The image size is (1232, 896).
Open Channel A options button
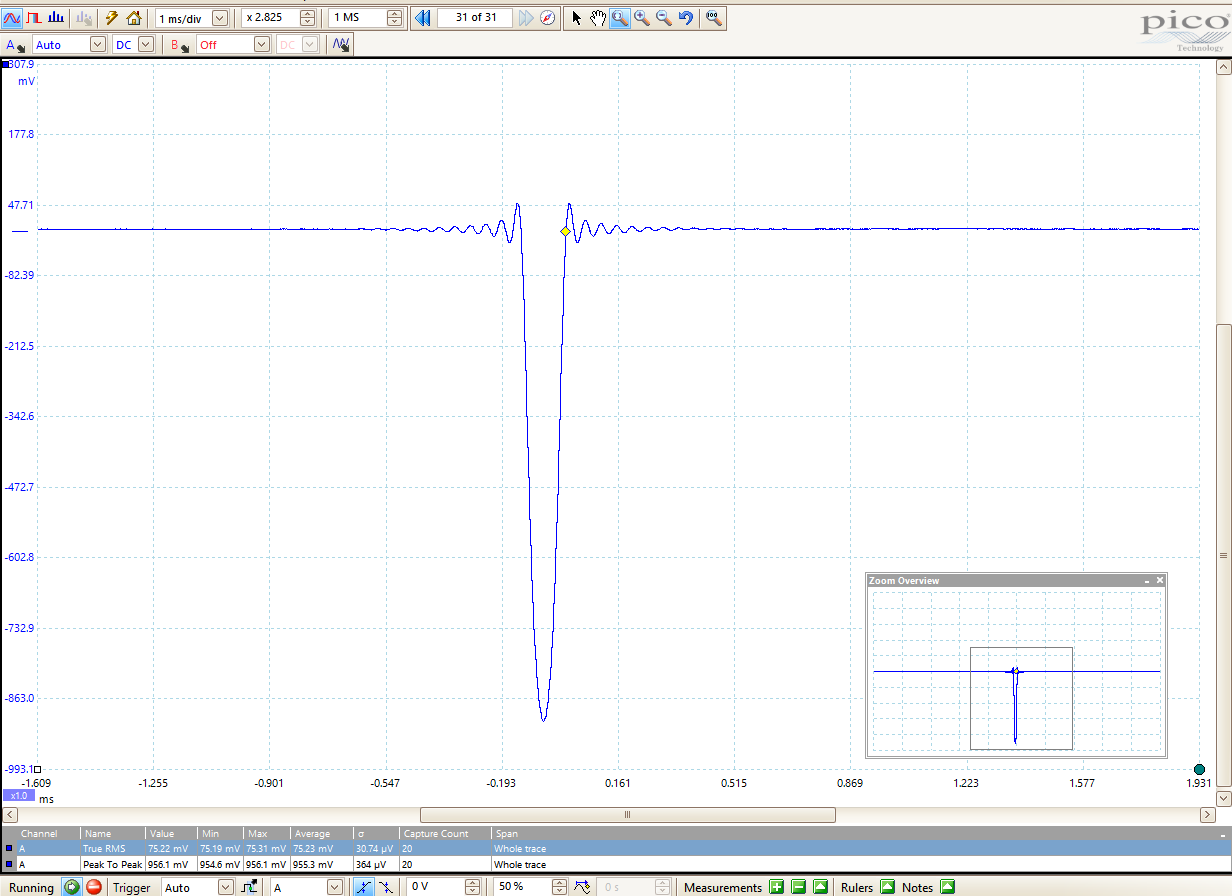pyautogui.click(x=16, y=44)
